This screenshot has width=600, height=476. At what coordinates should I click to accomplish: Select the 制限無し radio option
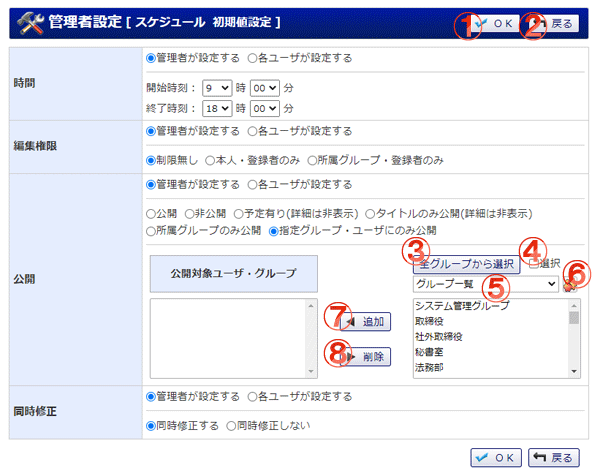pyautogui.click(x=151, y=160)
